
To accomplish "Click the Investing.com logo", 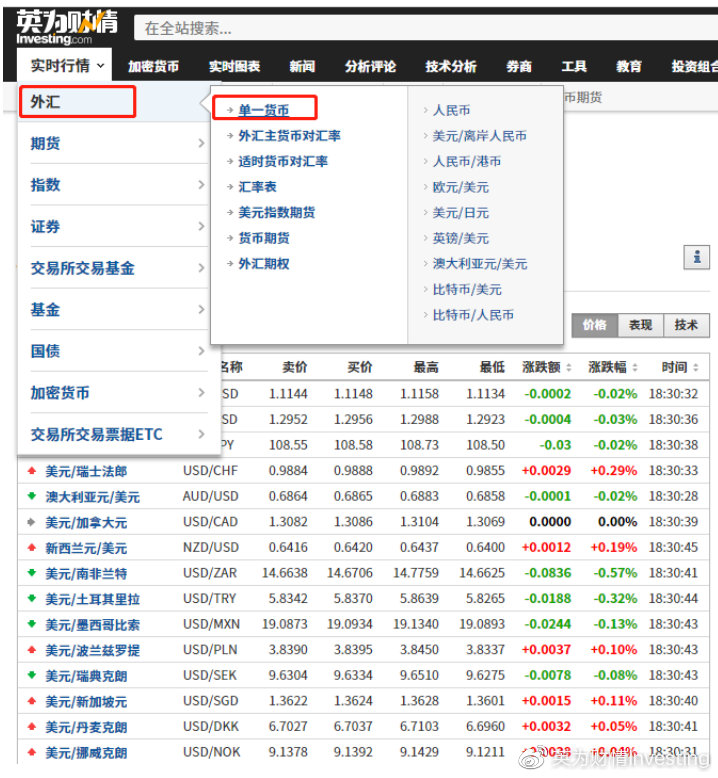I will [x=66, y=27].
